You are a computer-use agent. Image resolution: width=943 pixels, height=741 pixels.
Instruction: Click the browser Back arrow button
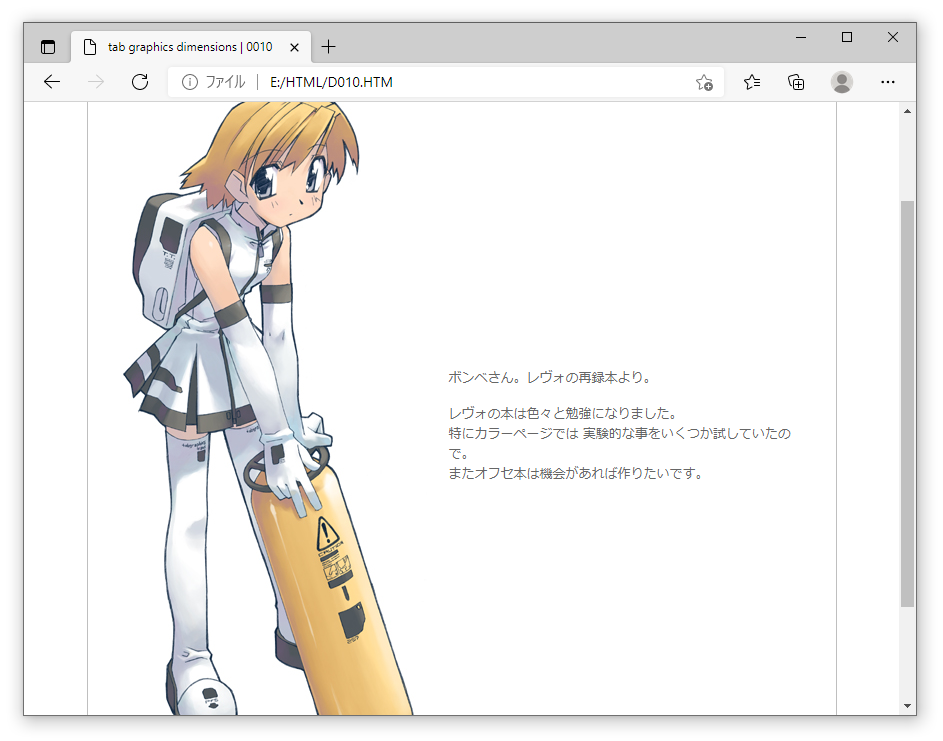(x=52, y=82)
